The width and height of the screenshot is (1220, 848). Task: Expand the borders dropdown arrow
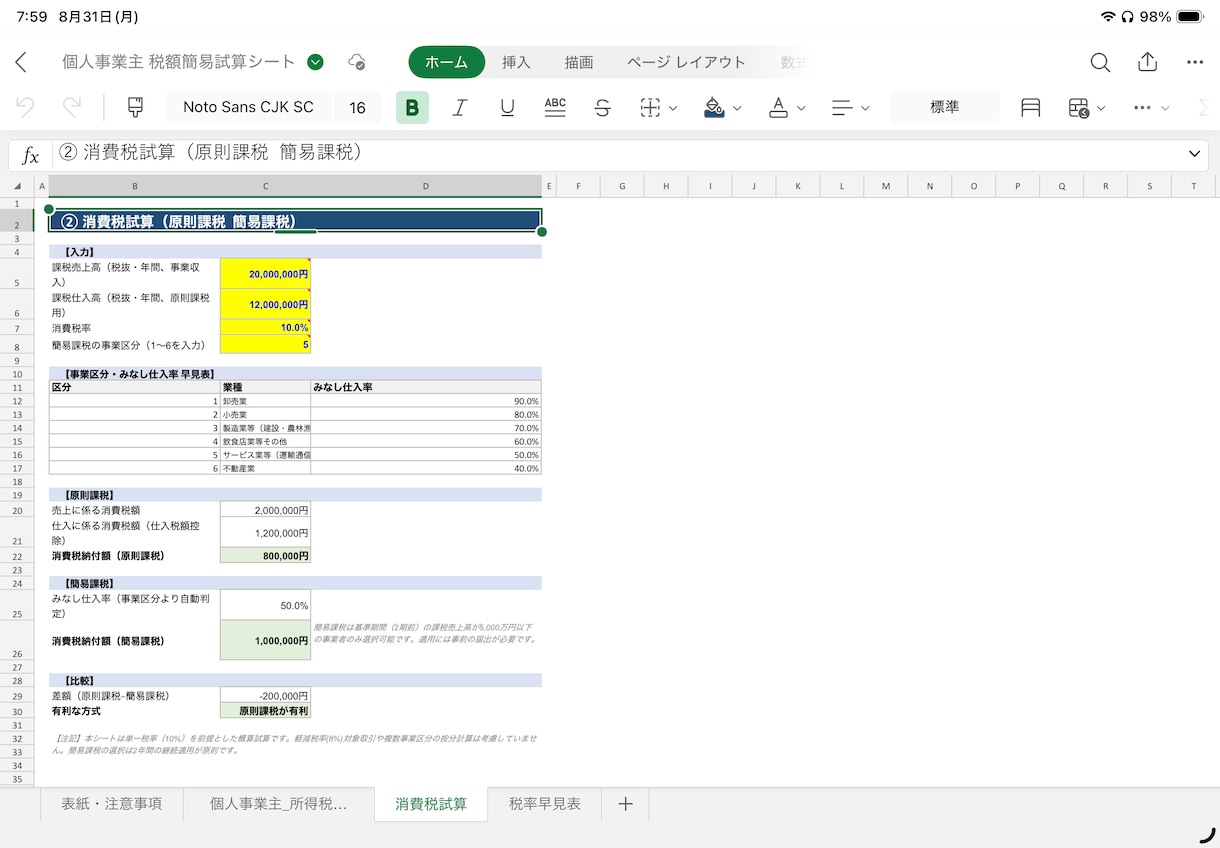point(673,108)
